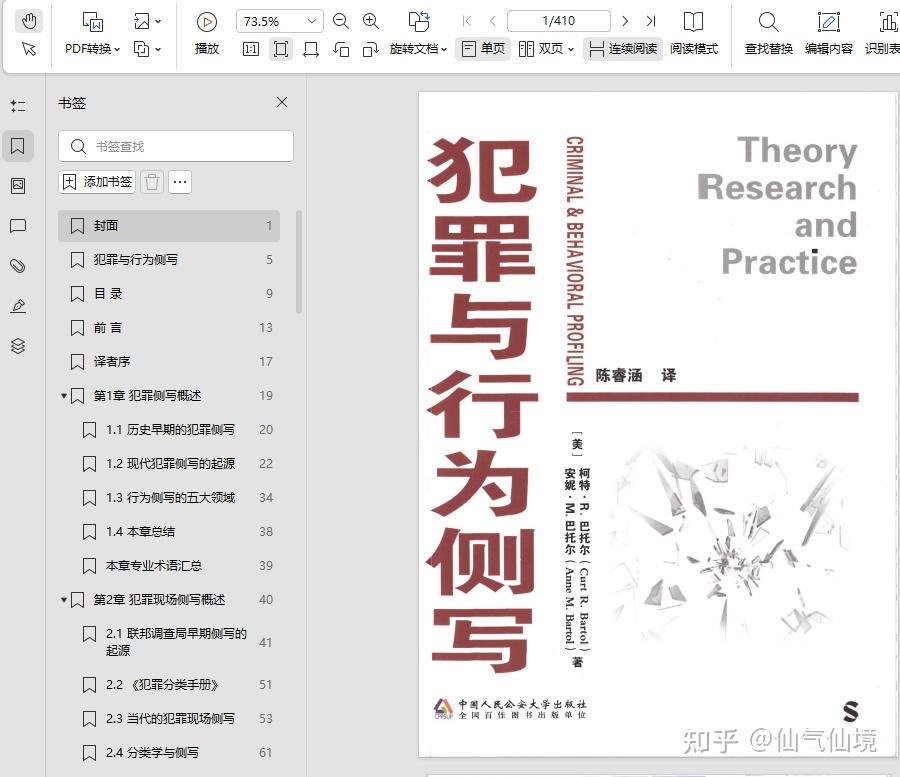Click the 播放 play button
Screen dimensions: 900x777
pyautogui.click(x=207, y=33)
